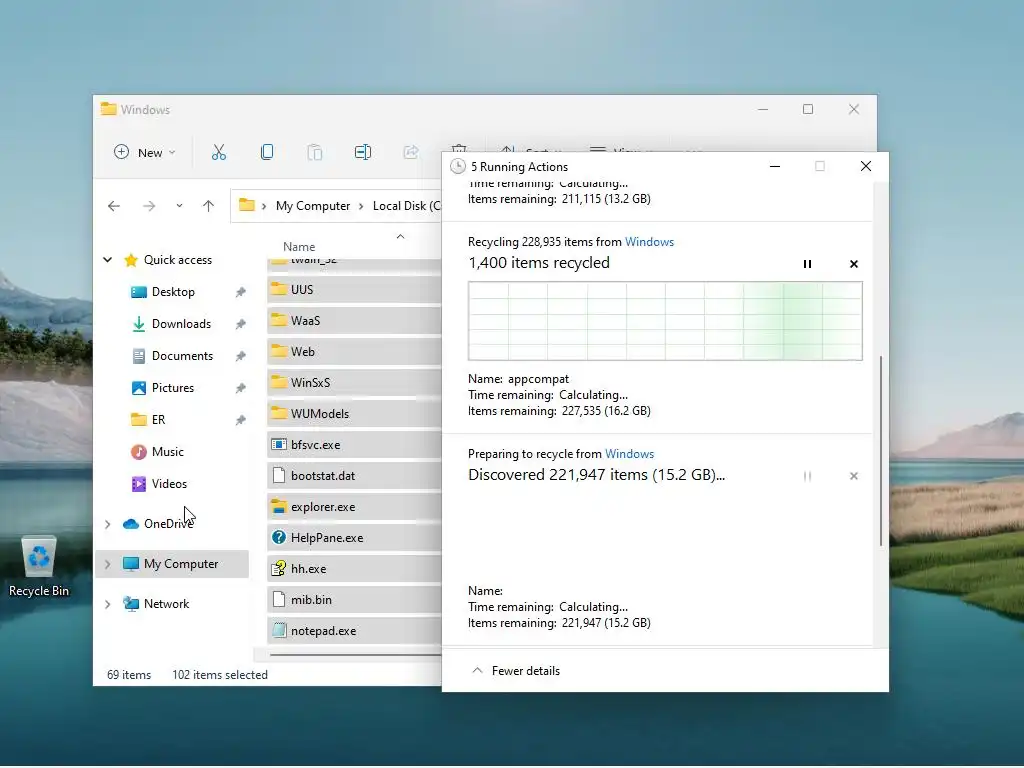Go up one folder level arrow

click(x=208, y=206)
